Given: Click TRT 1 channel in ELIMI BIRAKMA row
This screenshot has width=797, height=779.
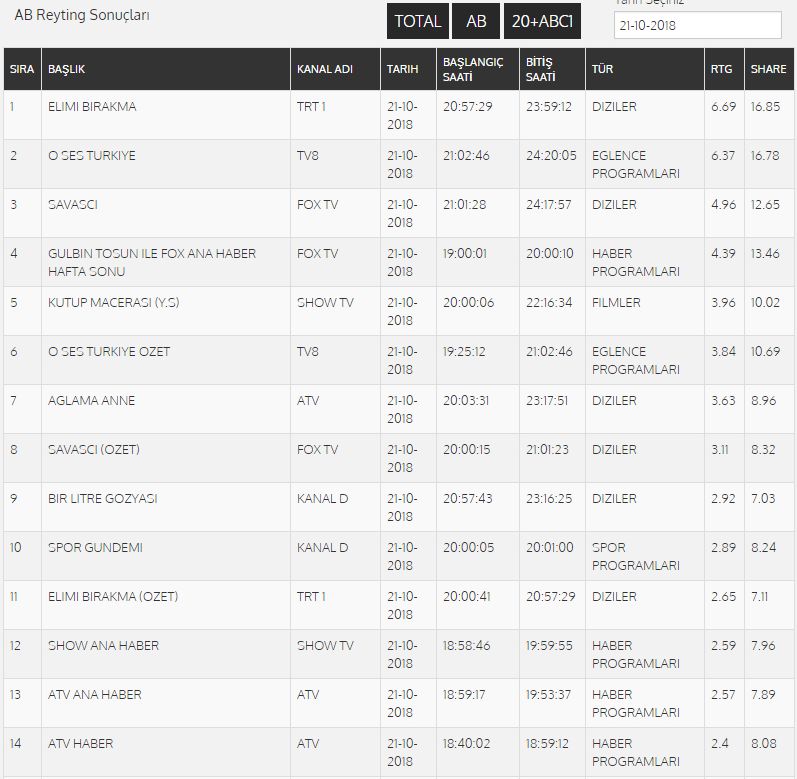Looking at the screenshot, I should click(311, 107).
